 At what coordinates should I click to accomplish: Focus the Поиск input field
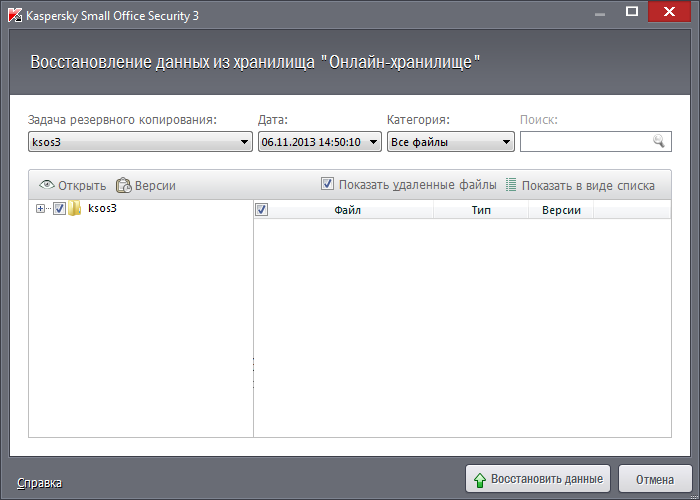tap(596, 142)
